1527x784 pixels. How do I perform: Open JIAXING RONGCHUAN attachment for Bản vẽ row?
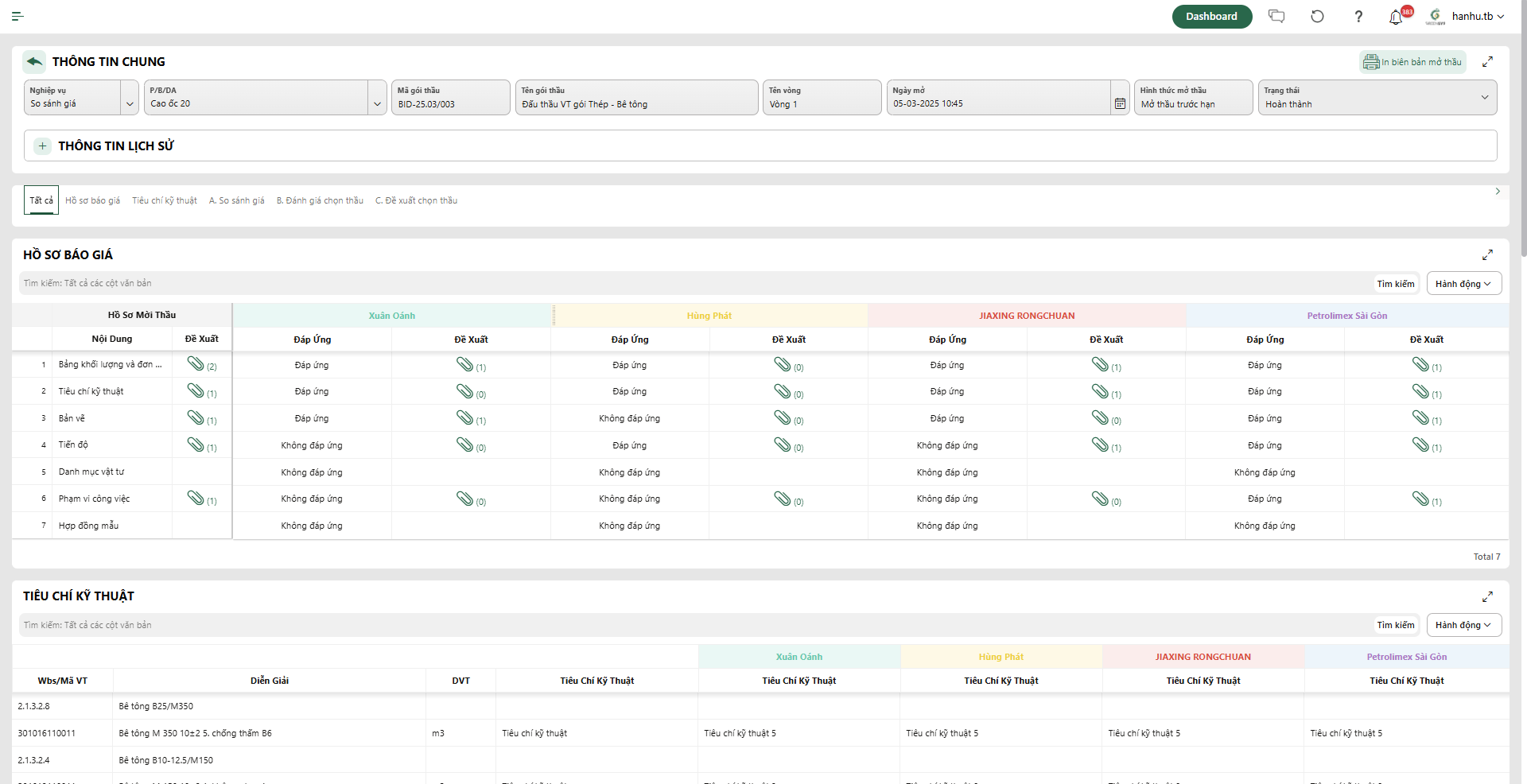click(1100, 417)
